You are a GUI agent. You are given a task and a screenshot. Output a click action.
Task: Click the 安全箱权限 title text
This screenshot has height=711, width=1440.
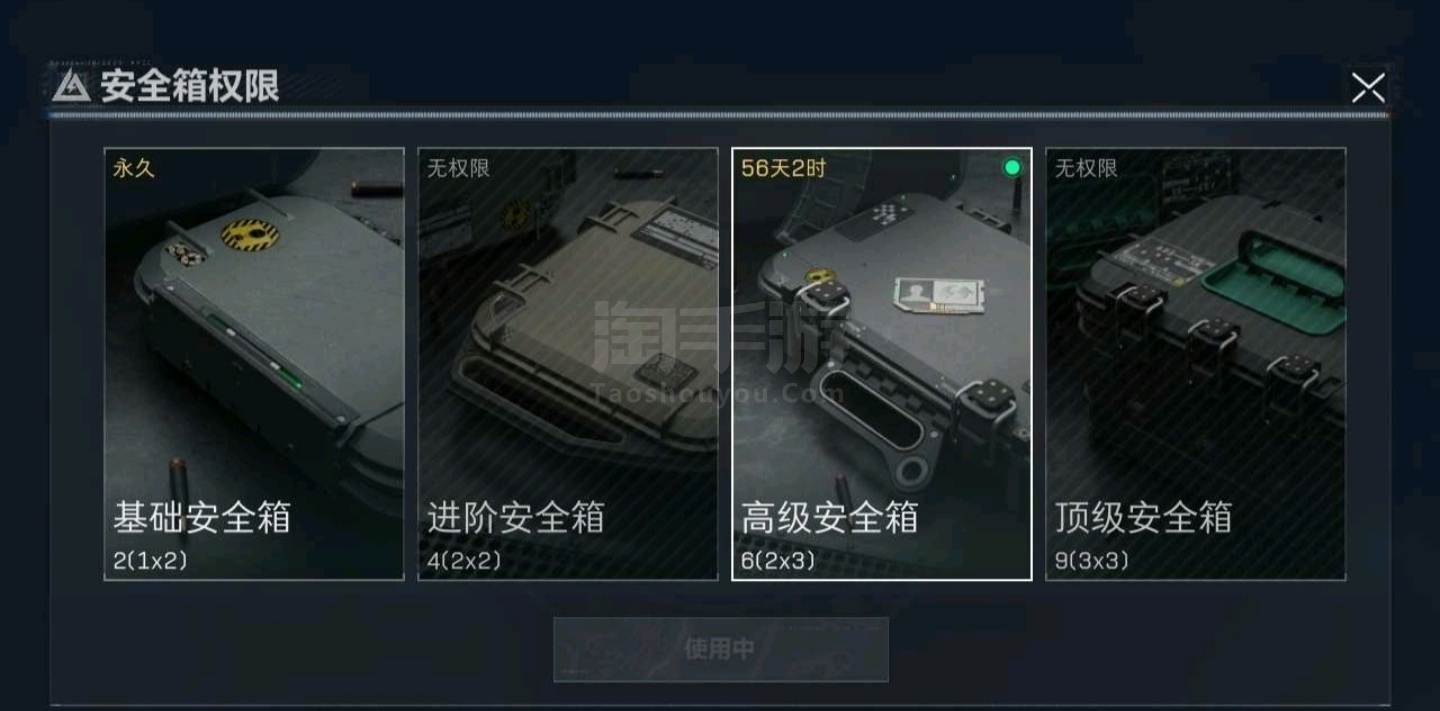click(189, 87)
